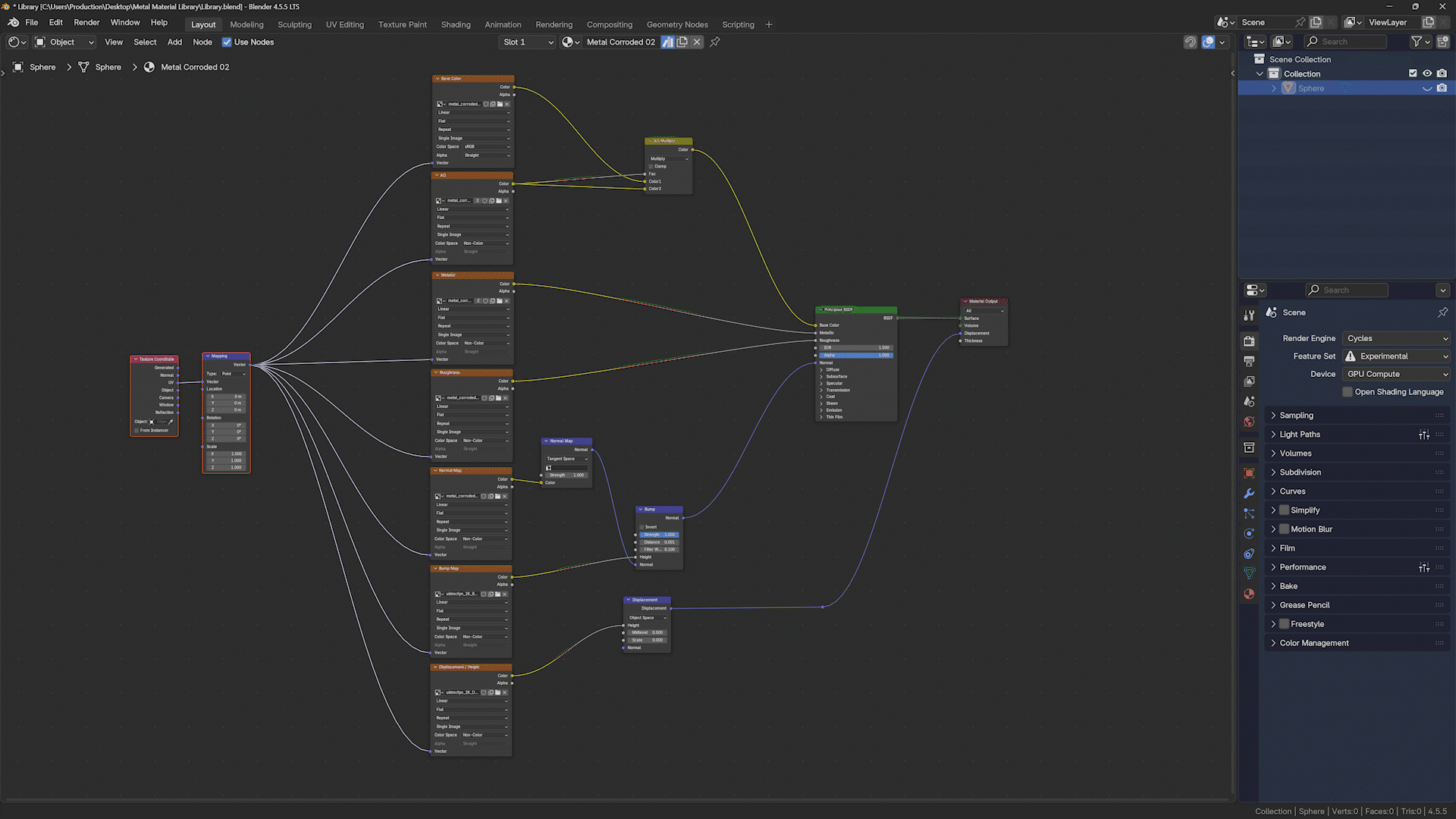Open the Tool properties tab

(1249, 315)
